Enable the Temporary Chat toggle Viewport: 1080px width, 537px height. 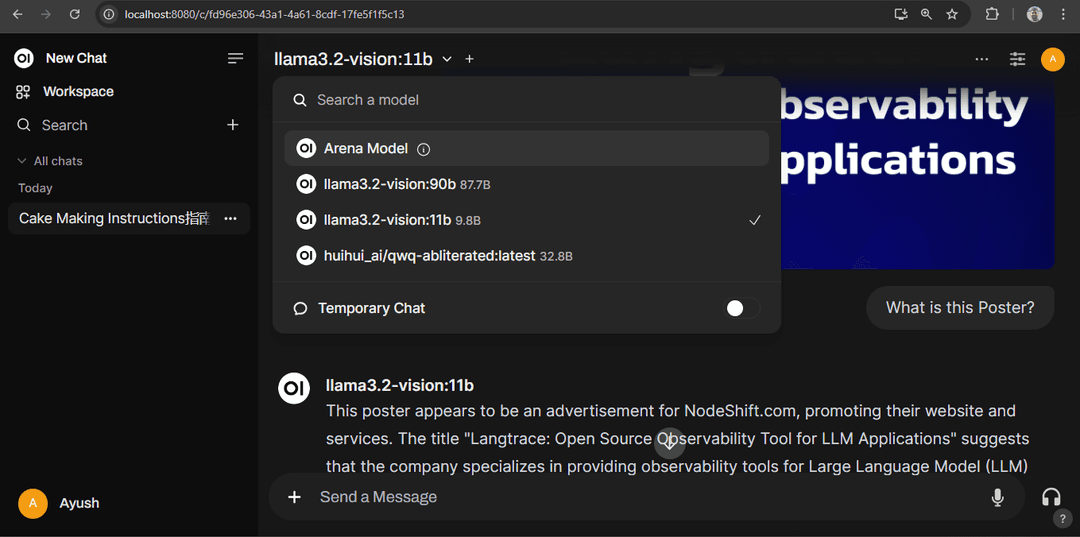[742, 308]
